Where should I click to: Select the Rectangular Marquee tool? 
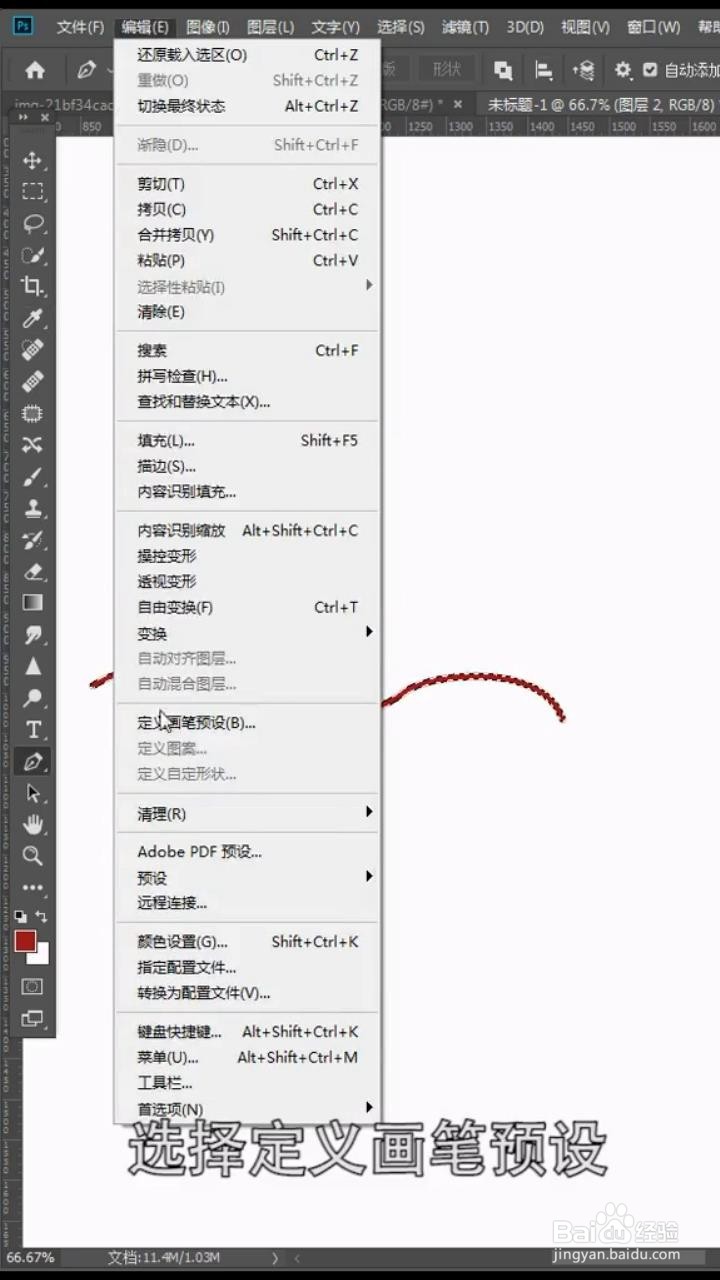(x=33, y=191)
